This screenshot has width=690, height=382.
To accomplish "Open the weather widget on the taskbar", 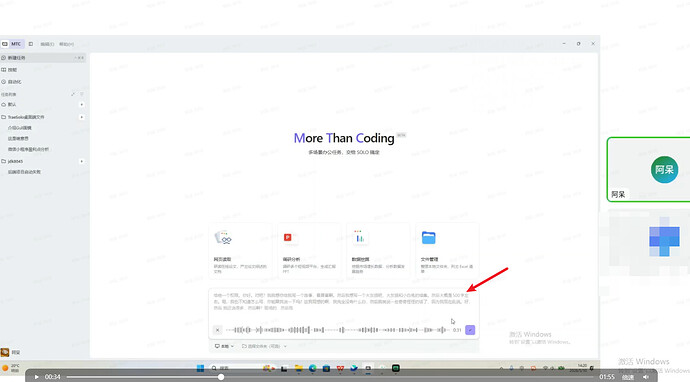I will point(11,368).
